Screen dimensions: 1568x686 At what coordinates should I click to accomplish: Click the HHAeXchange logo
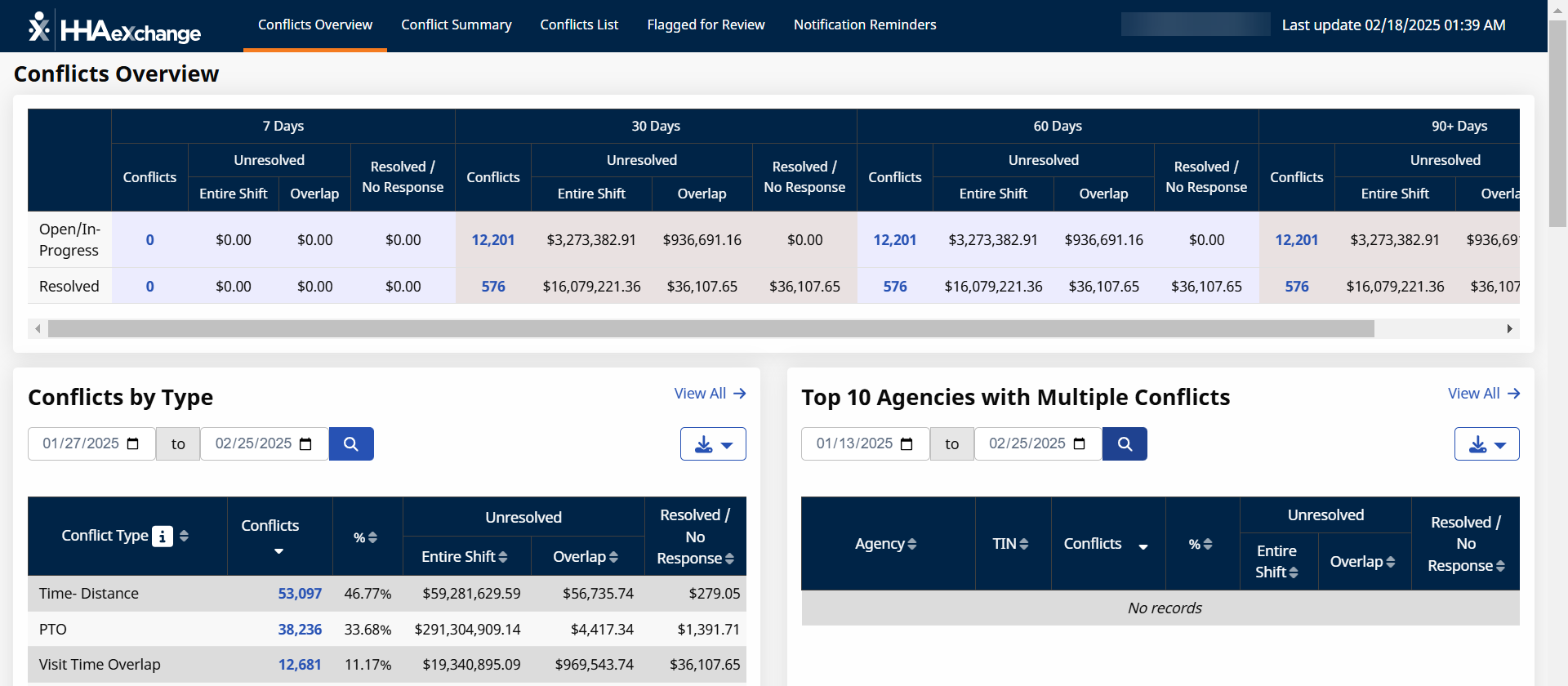[x=114, y=29]
